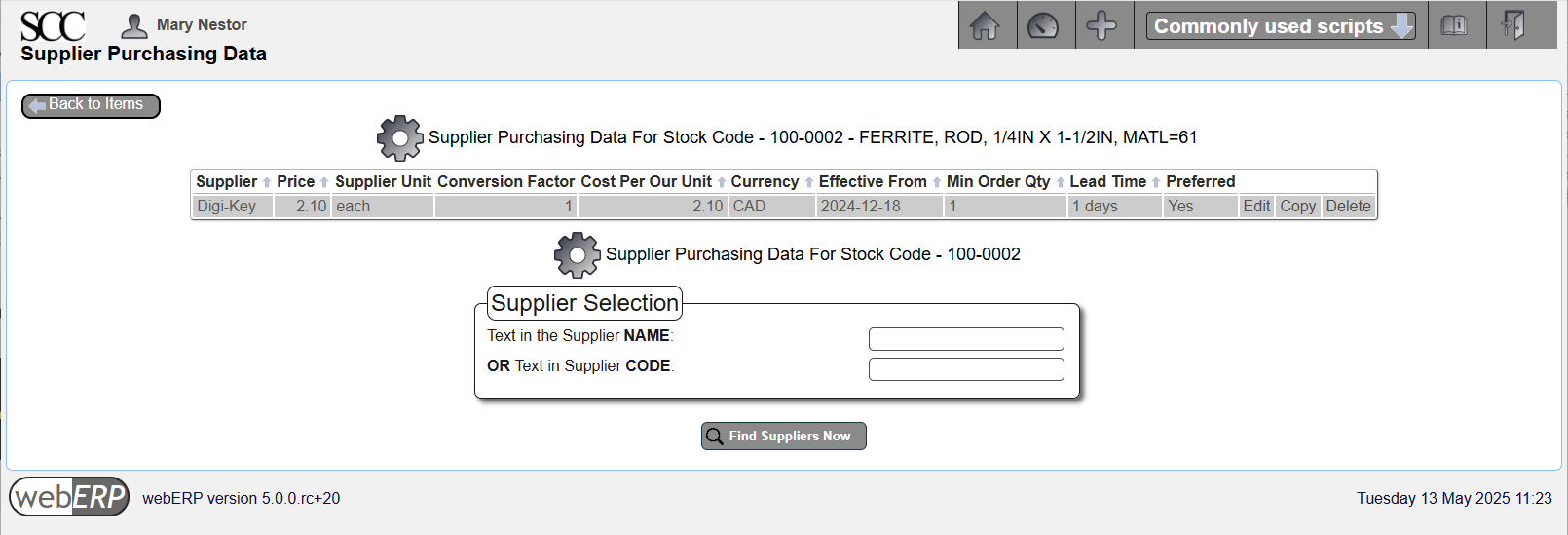Open the manual book icon
The height and width of the screenshot is (535, 1568).
[1454, 25]
